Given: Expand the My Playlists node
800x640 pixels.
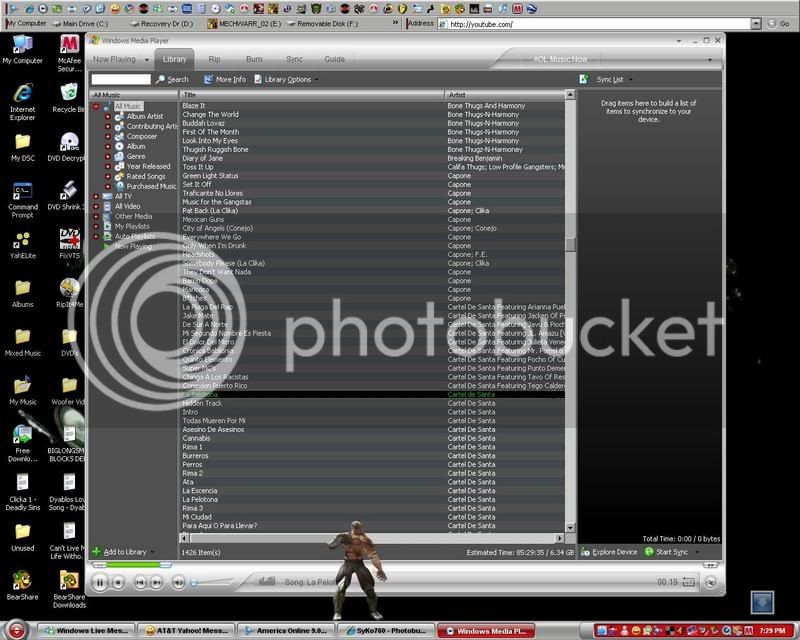Looking at the screenshot, I should click(96, 227).
